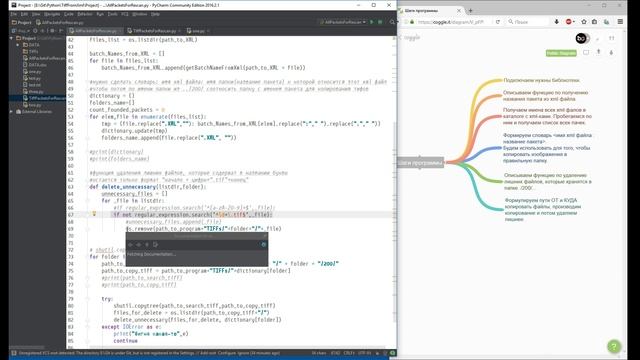Open the Navigate menu in PyCharm
The height and width of the screenshot is (360, 640).
click(x=52, y=14)
